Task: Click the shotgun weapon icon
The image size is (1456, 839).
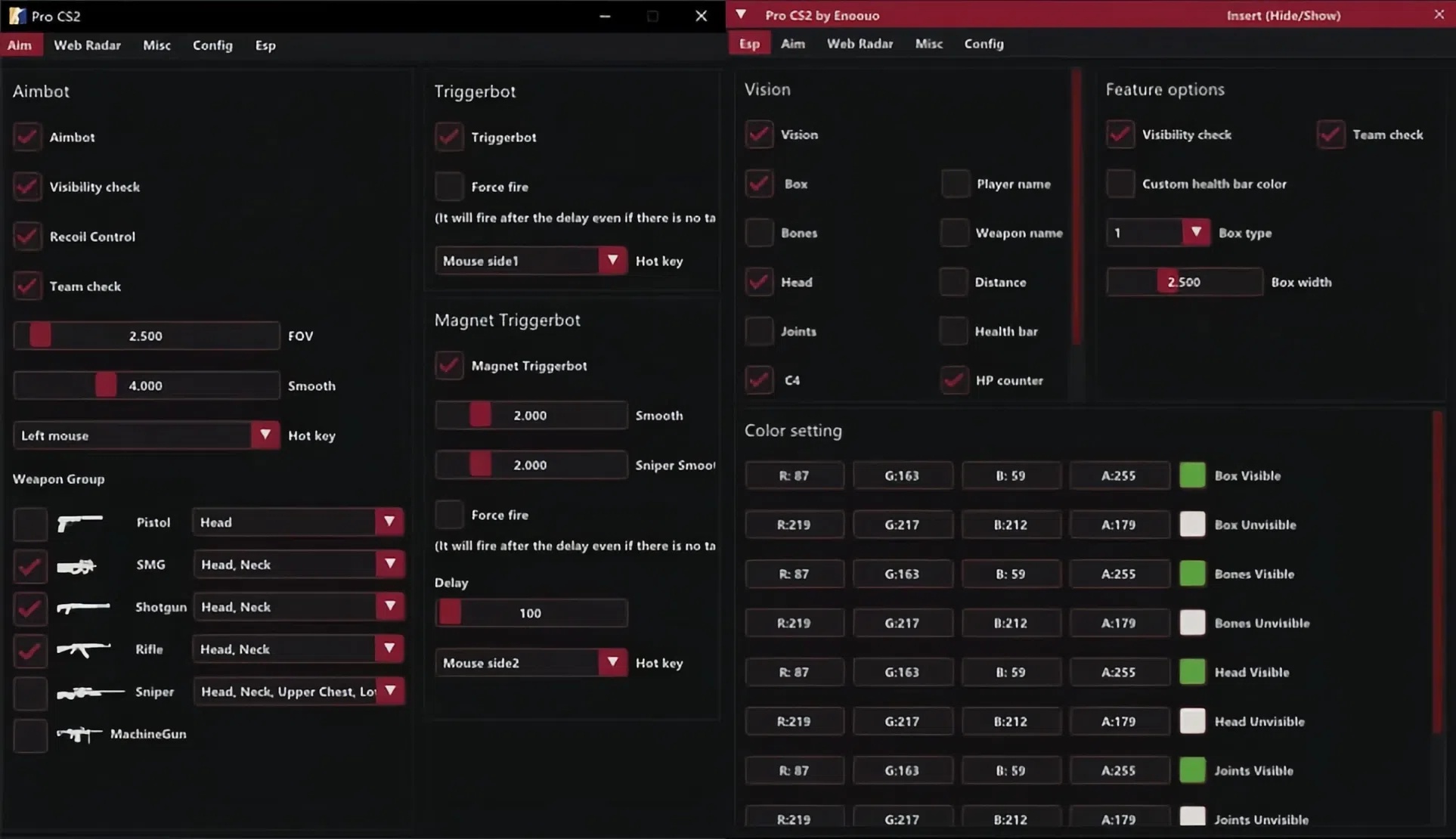Action: 82,608
